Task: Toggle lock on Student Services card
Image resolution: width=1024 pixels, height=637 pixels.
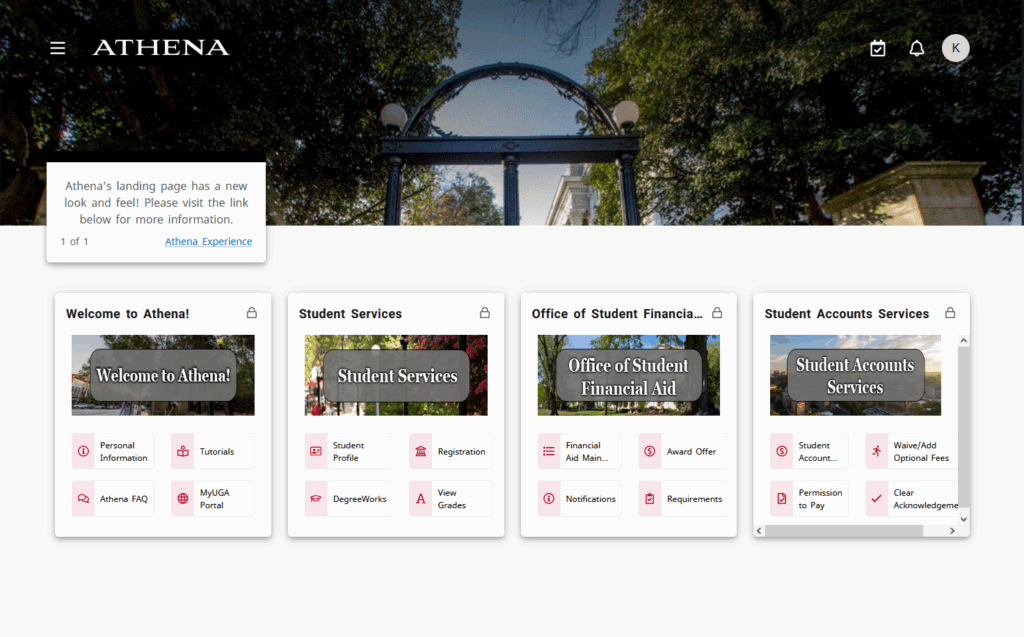Action: (485, 313)
